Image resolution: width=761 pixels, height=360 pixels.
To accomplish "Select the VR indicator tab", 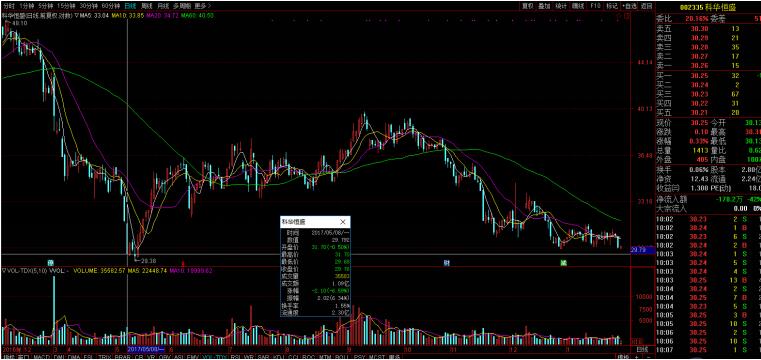I will click(x=151, y=356).
